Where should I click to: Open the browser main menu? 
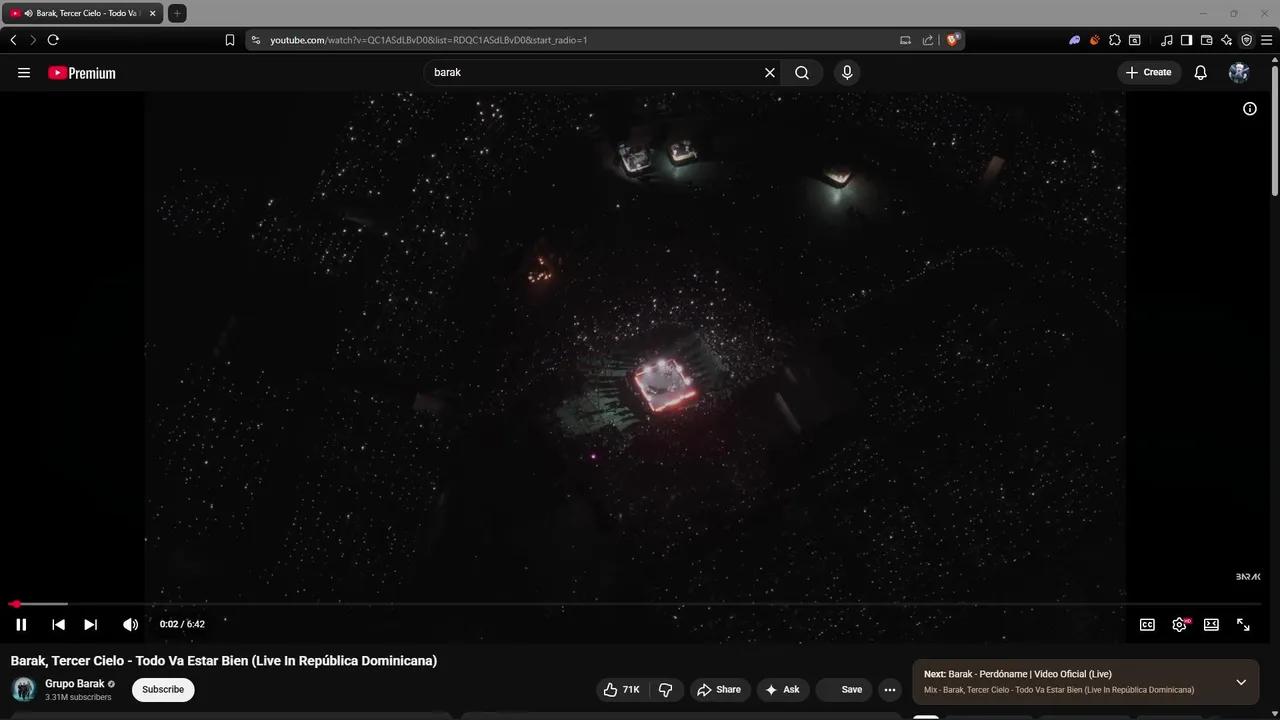click(x=1266, y=40)
